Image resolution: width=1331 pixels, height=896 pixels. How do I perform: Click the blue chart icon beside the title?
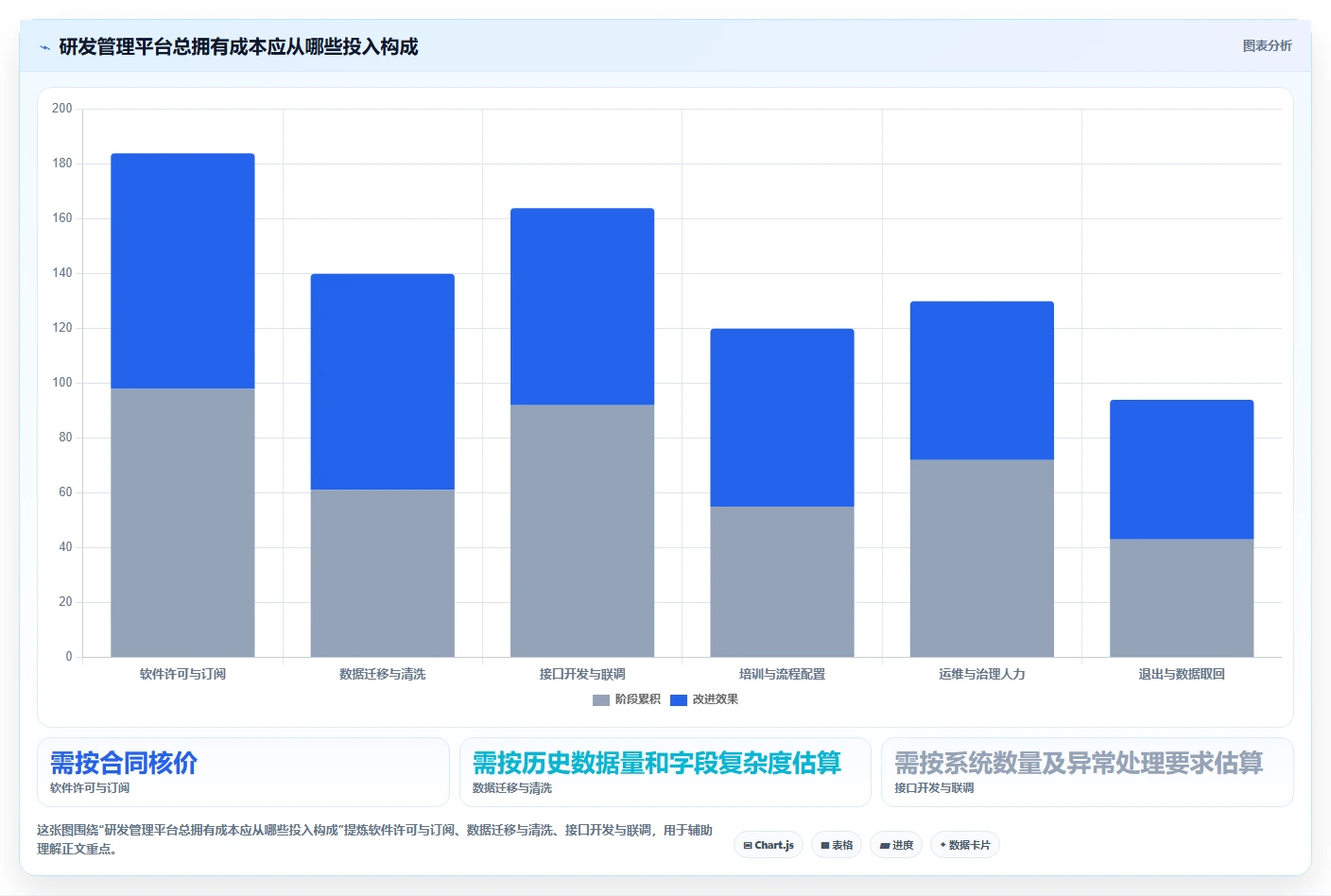[x=44, y=47]
